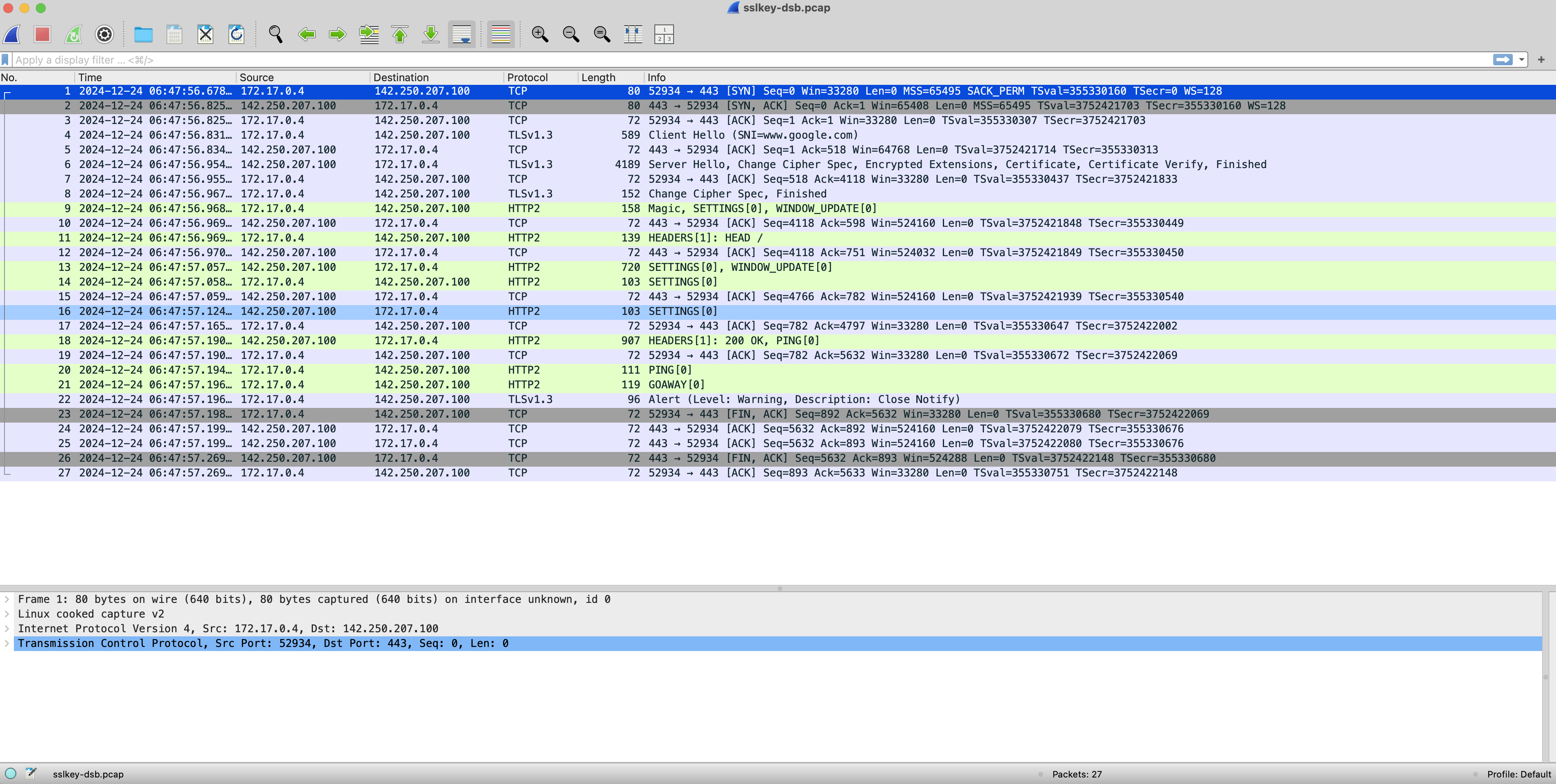Stop the running capture with red square

pos(42,34)
